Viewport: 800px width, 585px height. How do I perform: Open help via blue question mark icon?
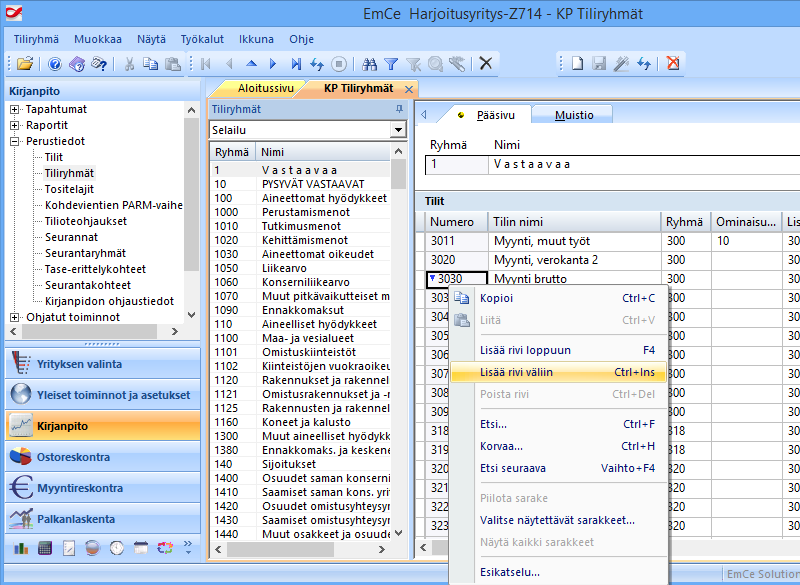tap(55, 64)
